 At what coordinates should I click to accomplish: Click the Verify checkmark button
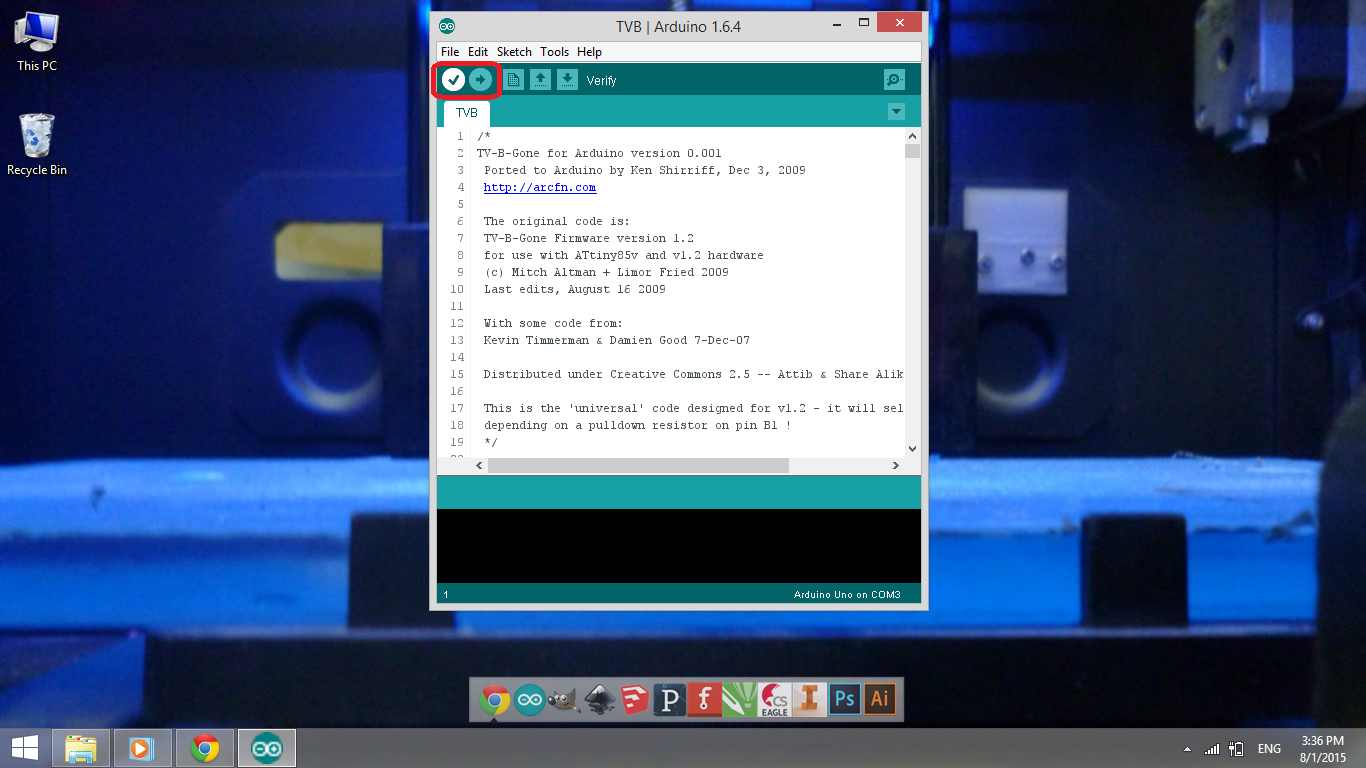click(453, 80)
